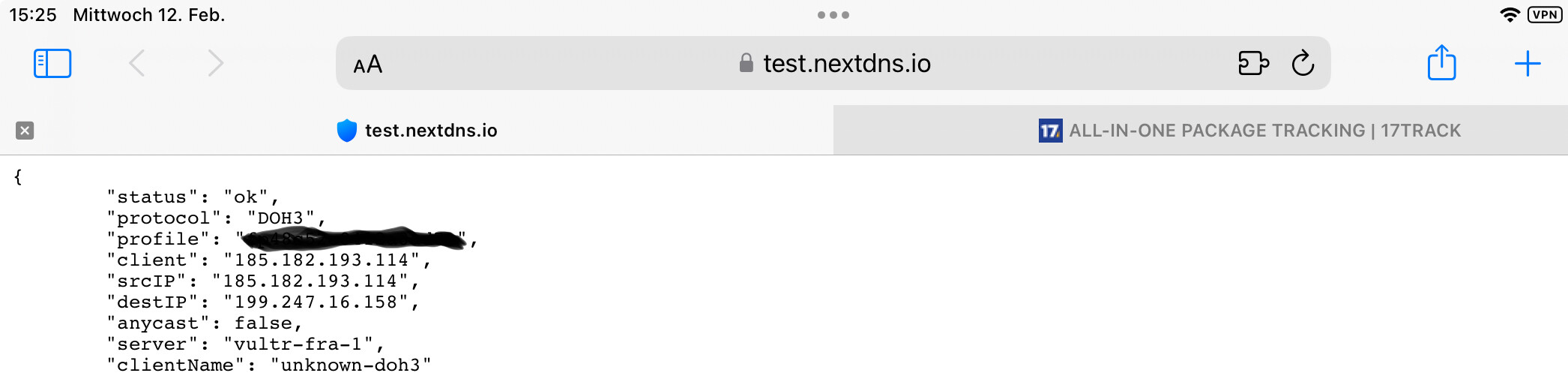Viewport: 1568px width, 379px height.
Task: Tap the 17TRACK favicon on second tab
Action: click(x=1050, y=131)
